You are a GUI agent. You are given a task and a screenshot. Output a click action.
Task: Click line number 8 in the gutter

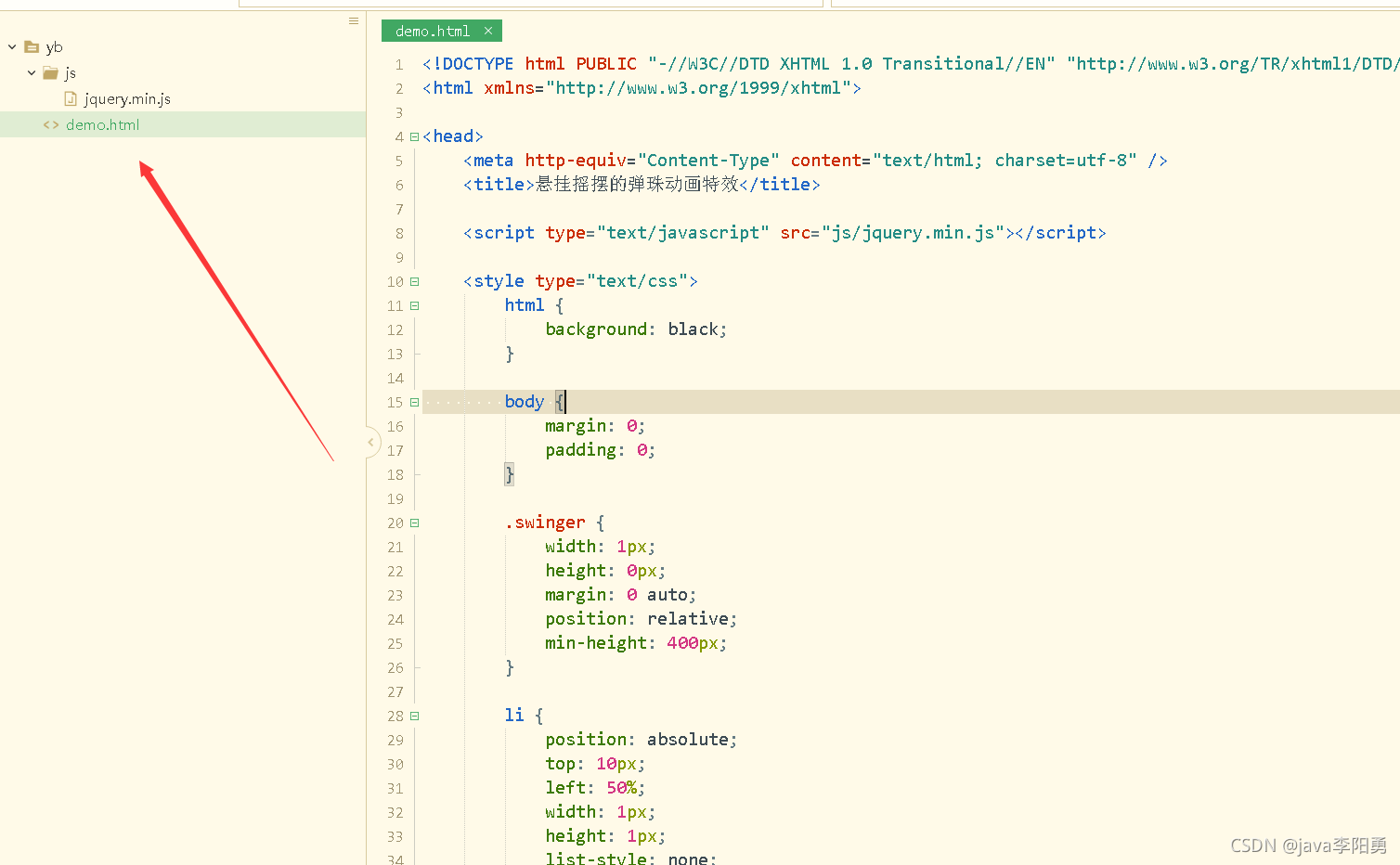click(x=399, y=233)
